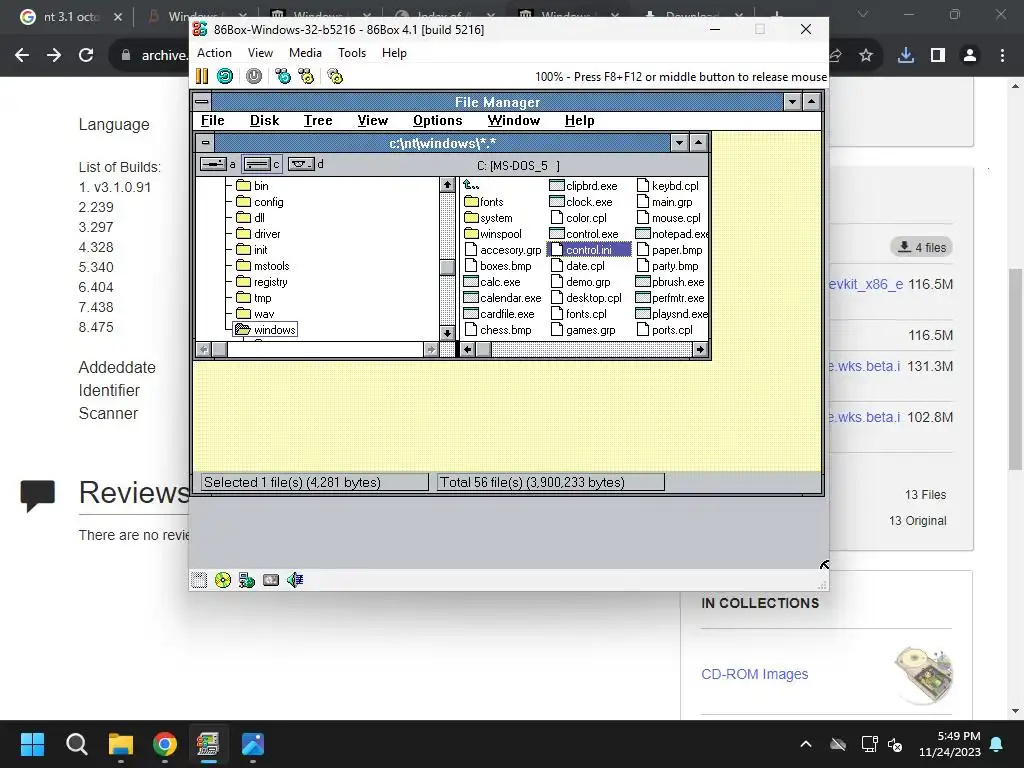Viewport: 1024px width, 768px height.
Task: Click the 86Box hard reset icon
Action: 225,76
